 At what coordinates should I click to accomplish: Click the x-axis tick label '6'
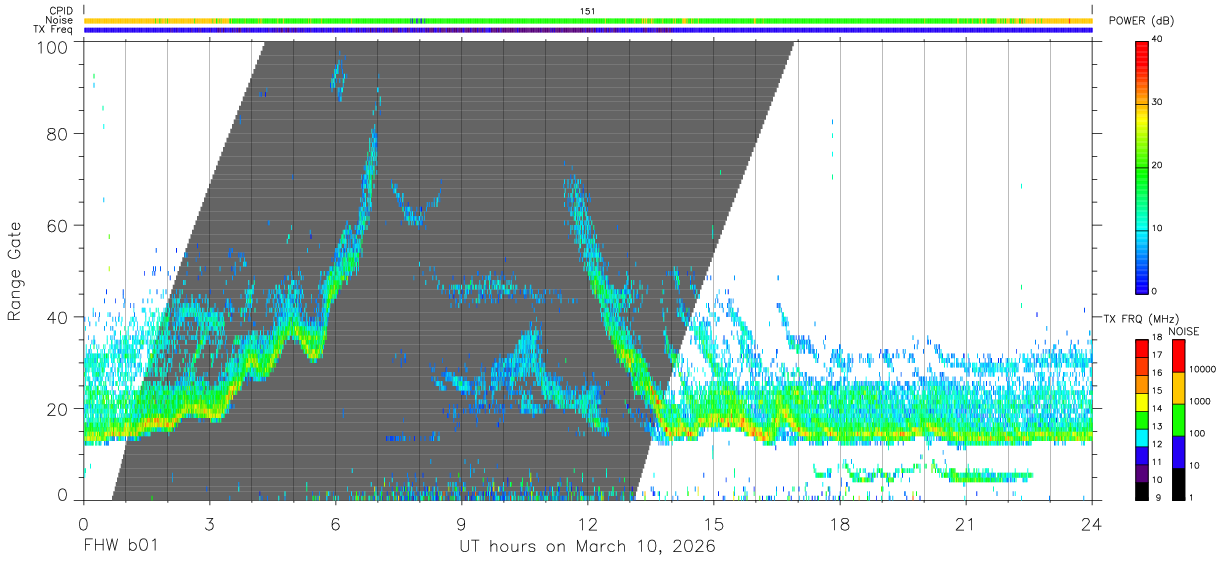point(335,523)
